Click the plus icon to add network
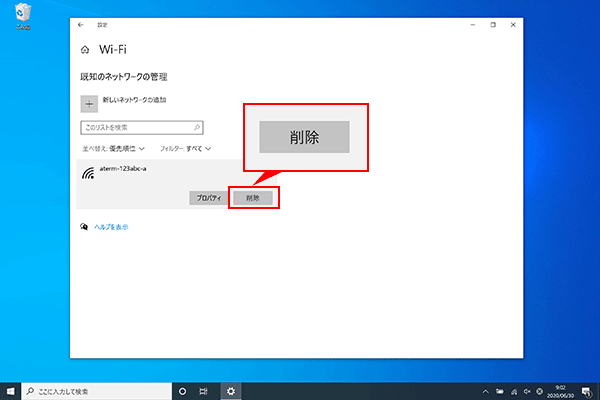The image size is (600, 400). click(x=89, y=102)
